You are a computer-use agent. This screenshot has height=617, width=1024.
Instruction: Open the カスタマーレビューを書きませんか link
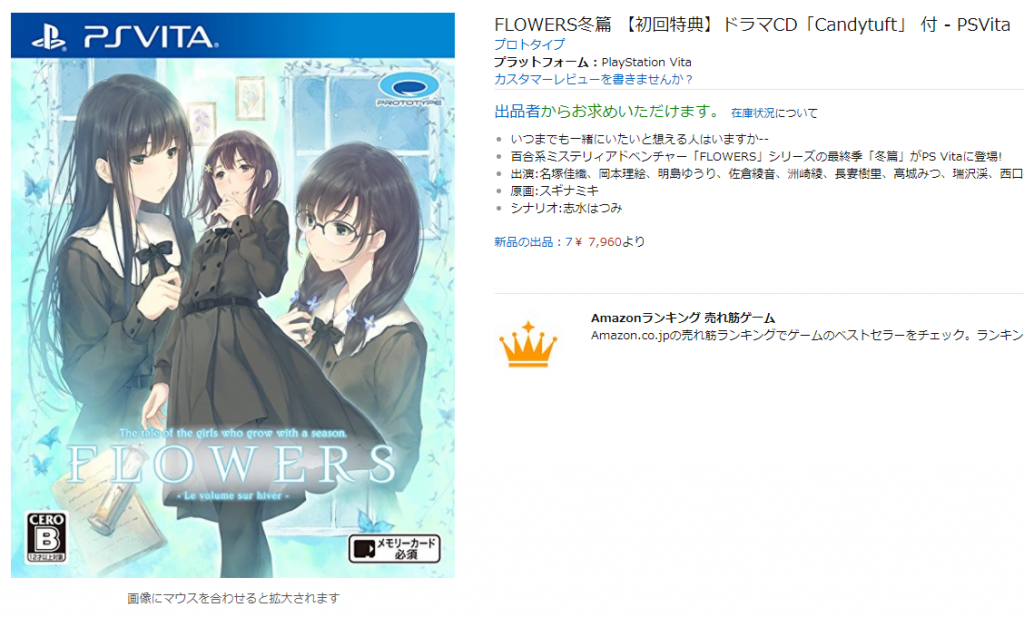[x=593, y=79]
